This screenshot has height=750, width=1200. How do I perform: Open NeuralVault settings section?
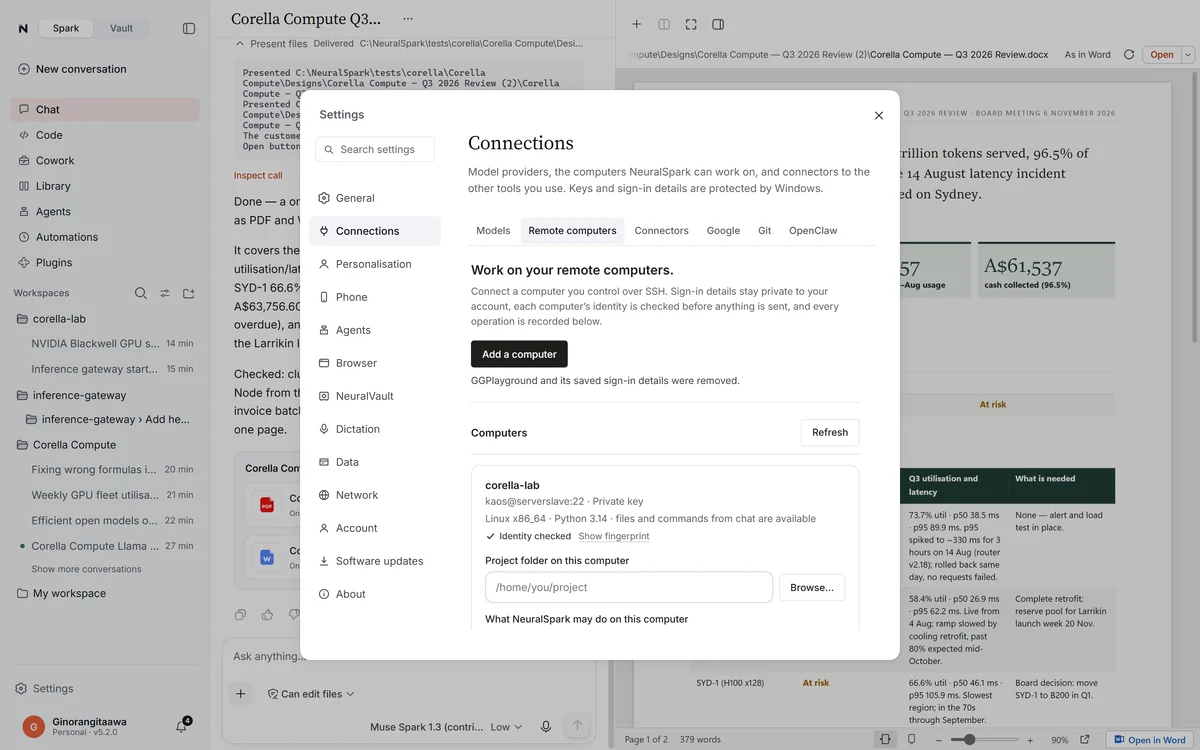(x=375, y=396)
